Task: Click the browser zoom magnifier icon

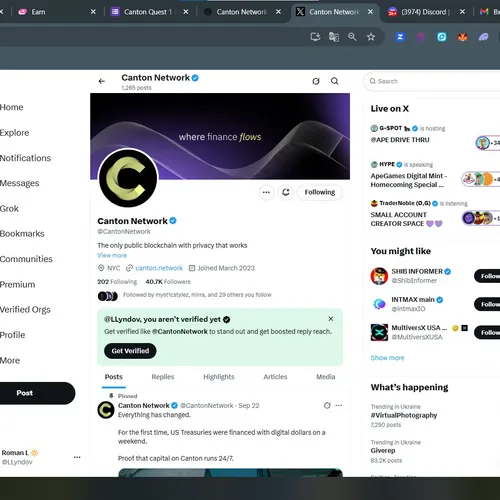Action: click(352, 37)
